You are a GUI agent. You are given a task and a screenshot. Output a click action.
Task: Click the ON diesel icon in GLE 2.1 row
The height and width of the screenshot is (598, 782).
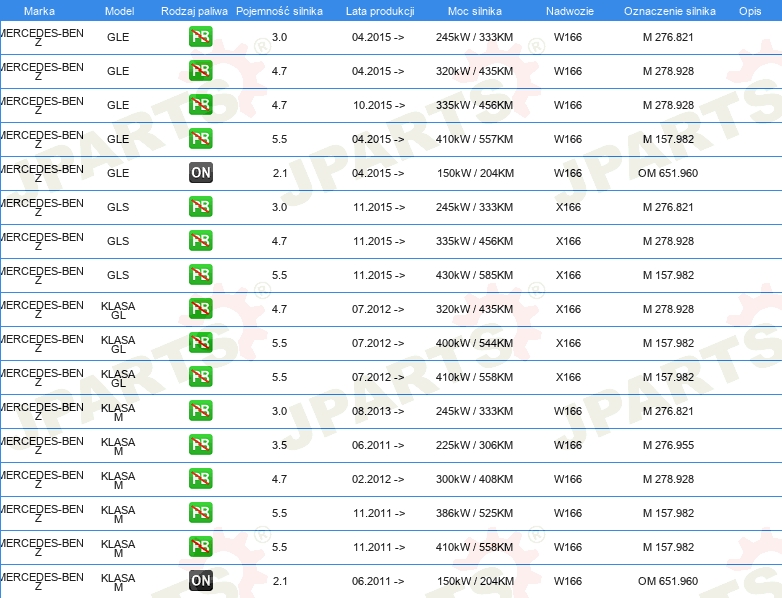point(200,173)
